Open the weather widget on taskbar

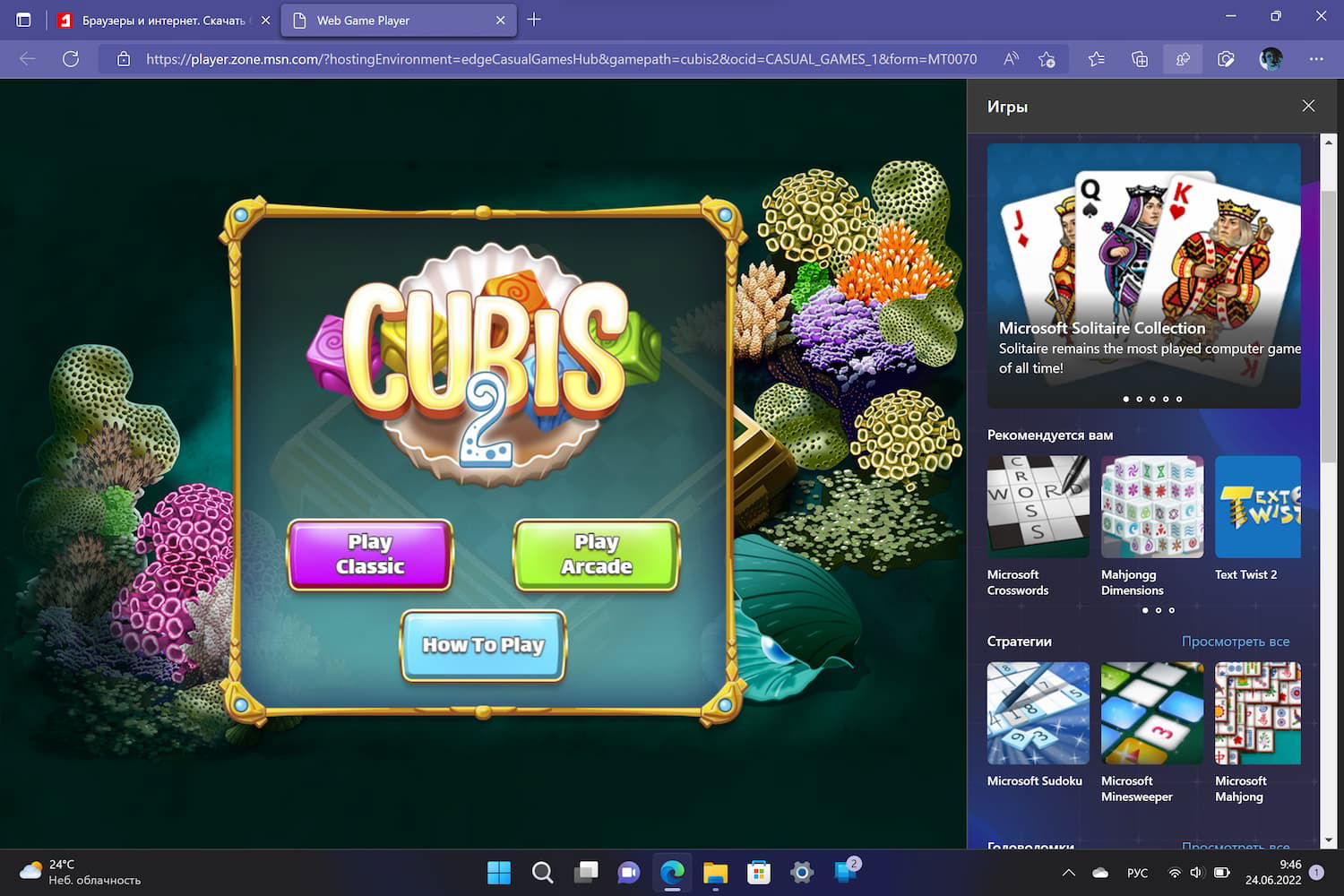click(81, 872)
